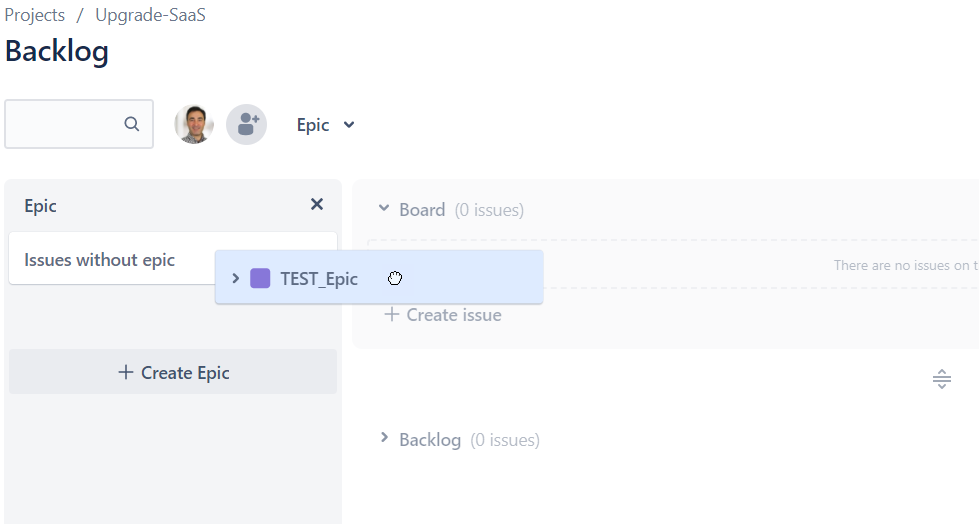Open the Upgrade-SaaS breadcrumb link

pos(150,15)
